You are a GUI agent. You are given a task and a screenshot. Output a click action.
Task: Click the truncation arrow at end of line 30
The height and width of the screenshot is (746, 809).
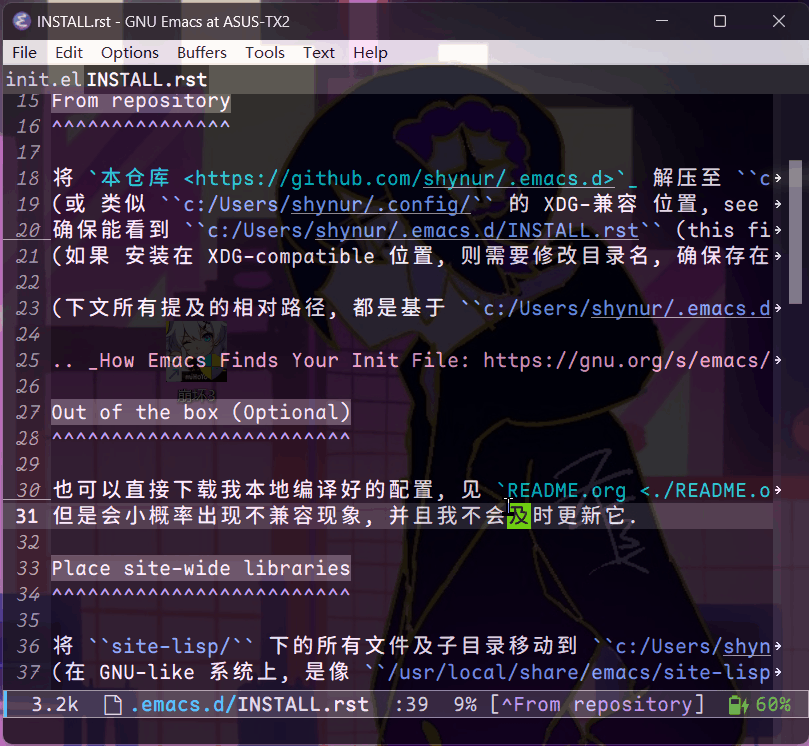click(778, 490)
